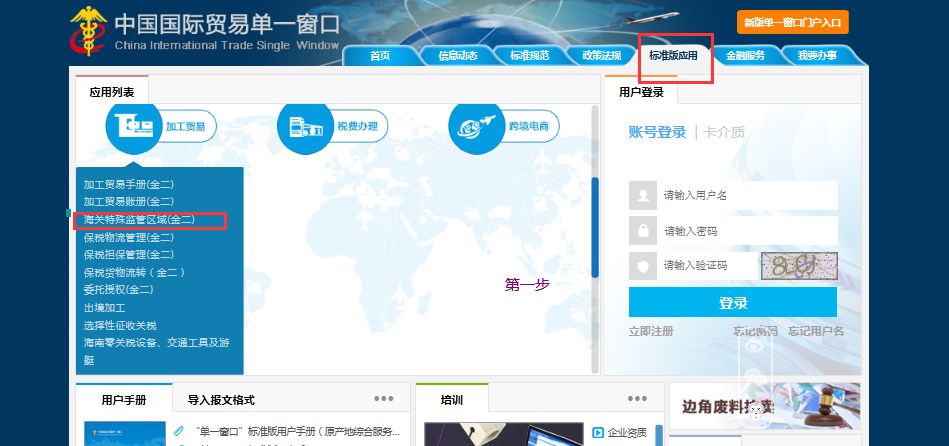Select the 培训 tab
Screen dimensions: 949x446
452,400
